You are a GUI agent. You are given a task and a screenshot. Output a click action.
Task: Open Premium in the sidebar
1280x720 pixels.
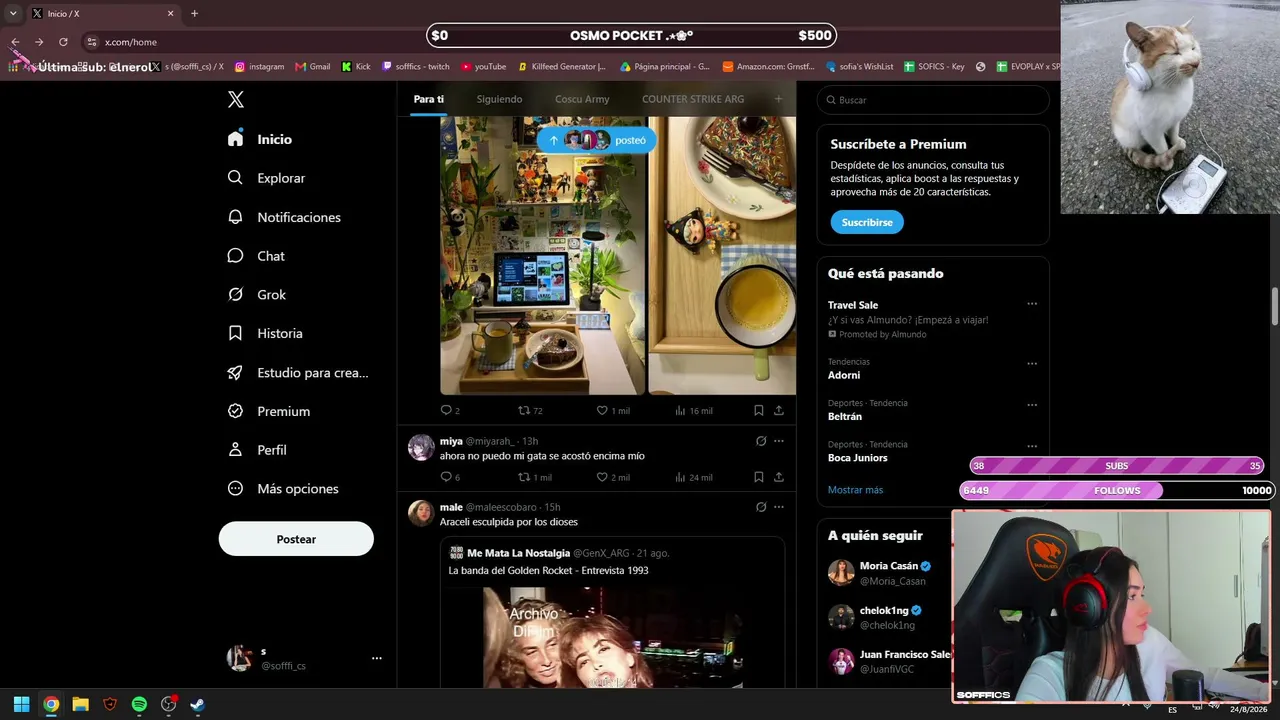click(x=269, y=411)
